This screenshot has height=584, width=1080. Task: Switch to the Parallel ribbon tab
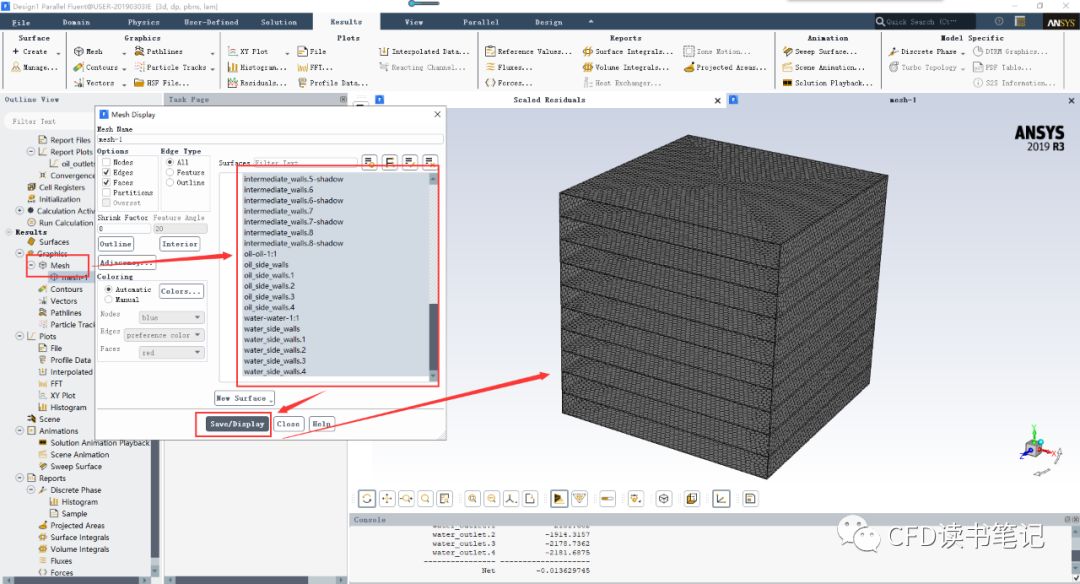[481, 22]
